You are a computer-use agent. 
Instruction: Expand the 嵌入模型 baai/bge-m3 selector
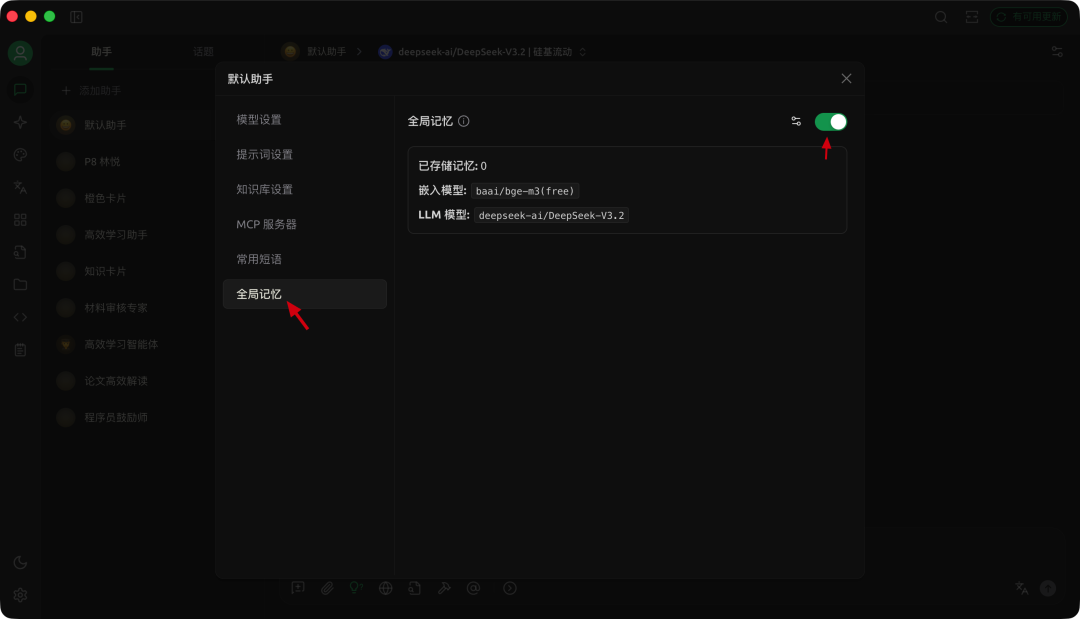pyautogui.click(x=525, y=190)
